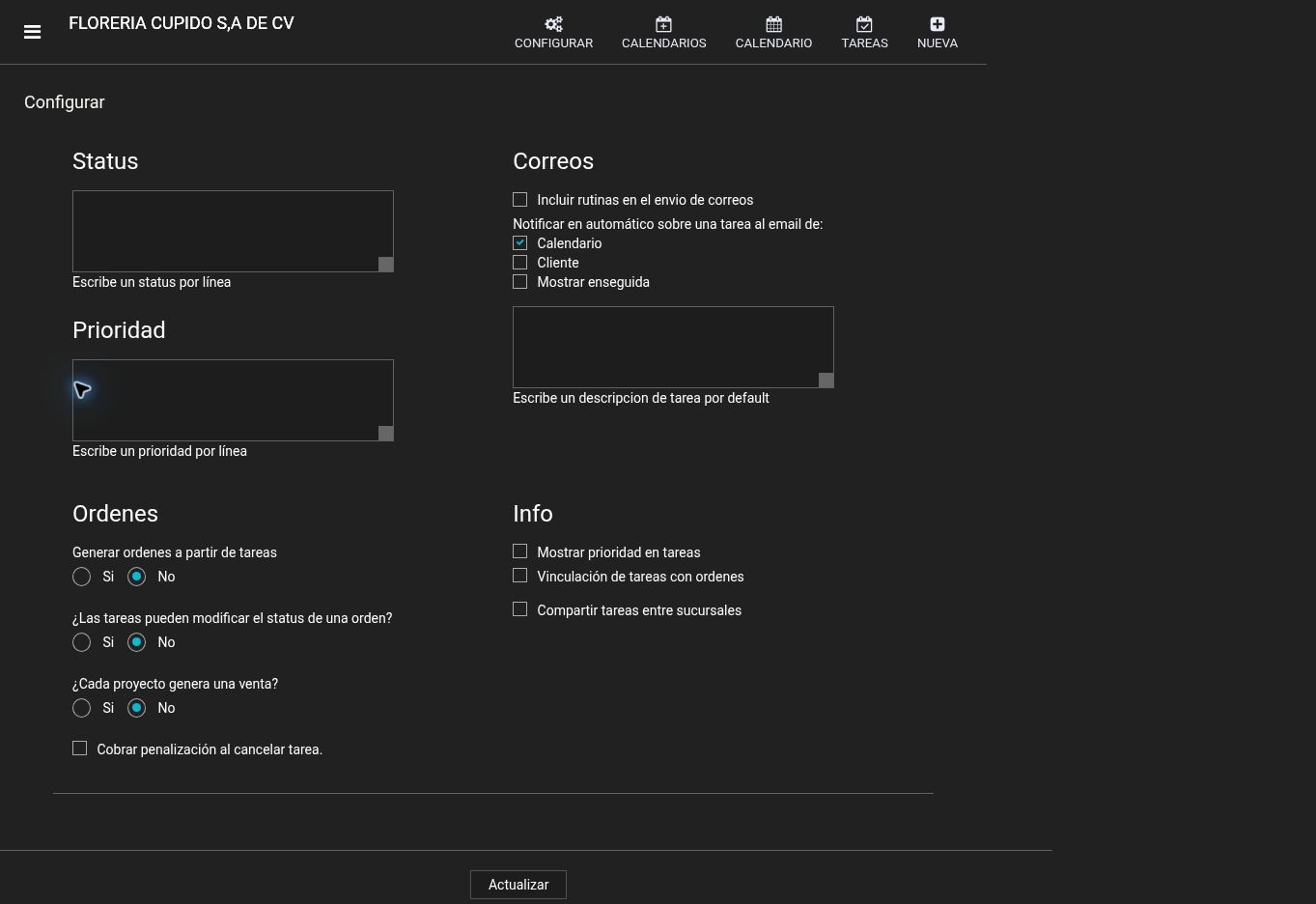Open the Calendario grid icon
The image size is (1316, 904).
[773, 24]
